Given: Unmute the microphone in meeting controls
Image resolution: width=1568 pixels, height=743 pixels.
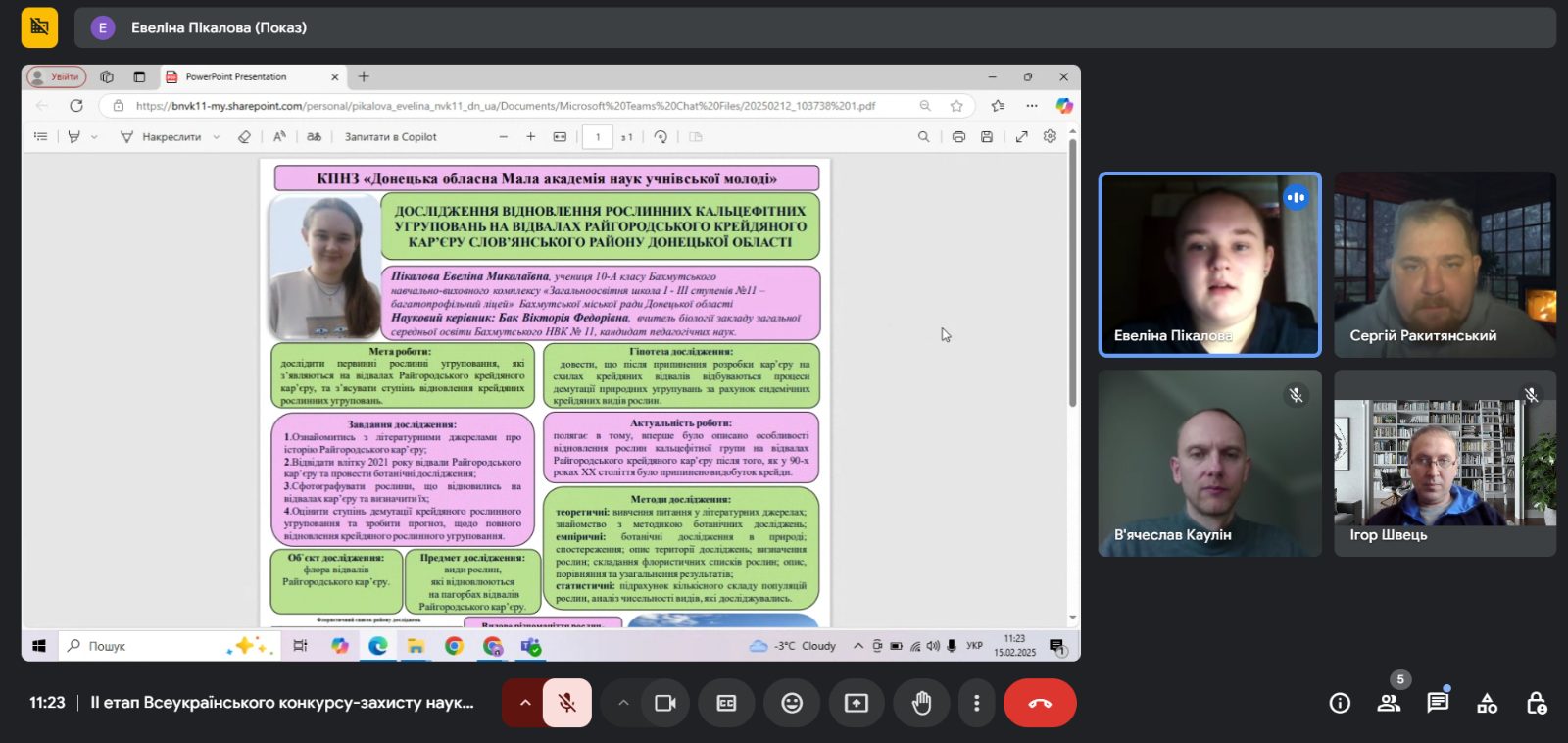Looking at the screenshot, I should 567,703.
